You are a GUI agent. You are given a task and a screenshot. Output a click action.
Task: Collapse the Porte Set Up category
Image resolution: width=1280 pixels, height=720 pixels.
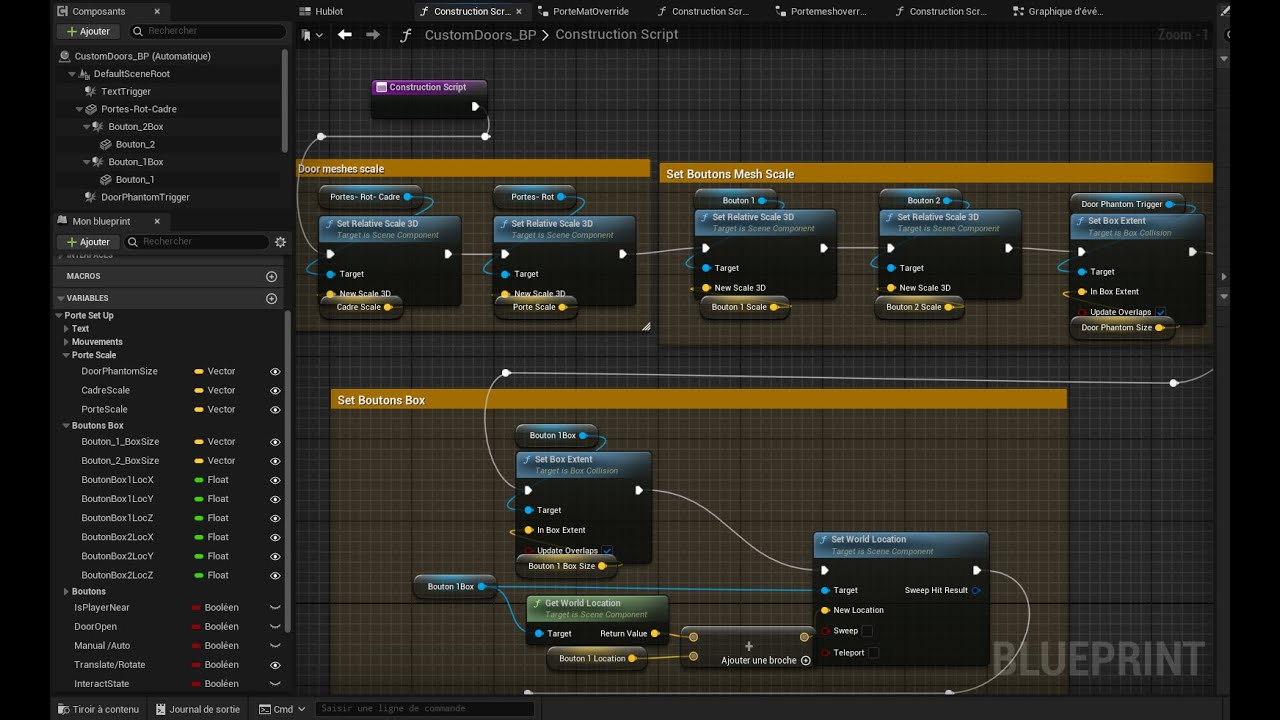coord(58,315)
